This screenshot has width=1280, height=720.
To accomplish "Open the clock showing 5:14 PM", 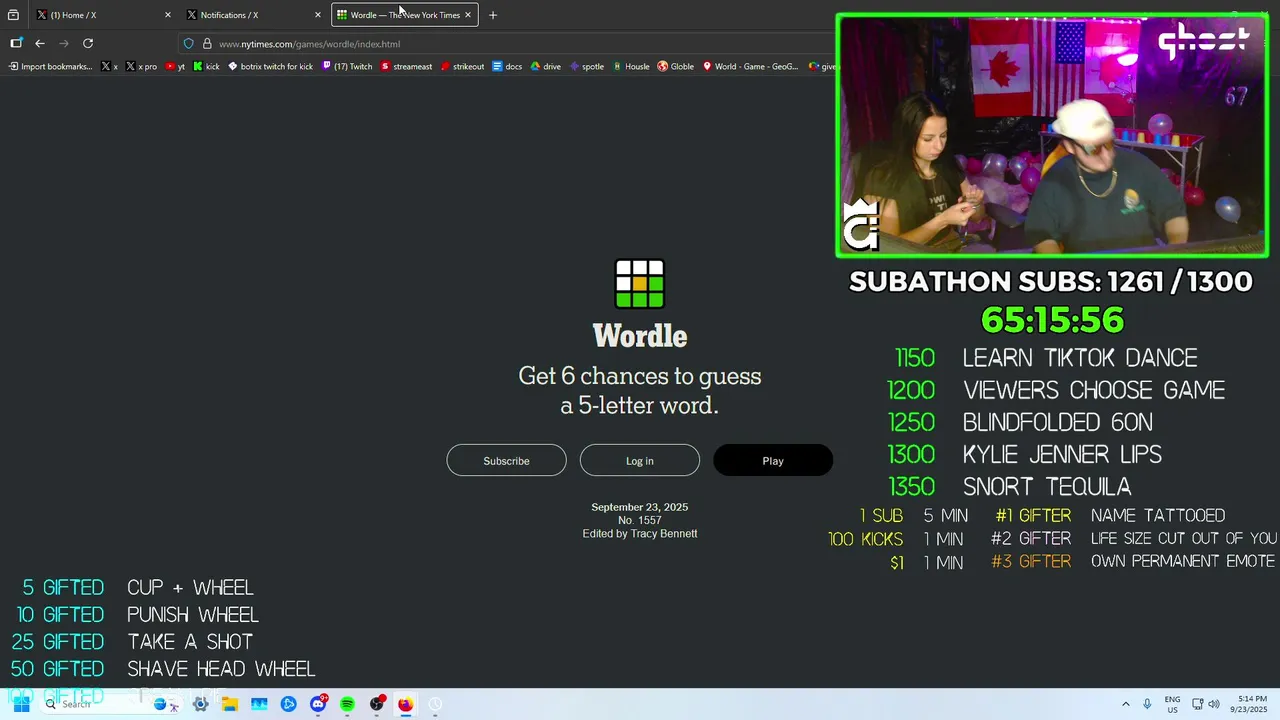I will pyautogui.click(x=1251, y=704).
